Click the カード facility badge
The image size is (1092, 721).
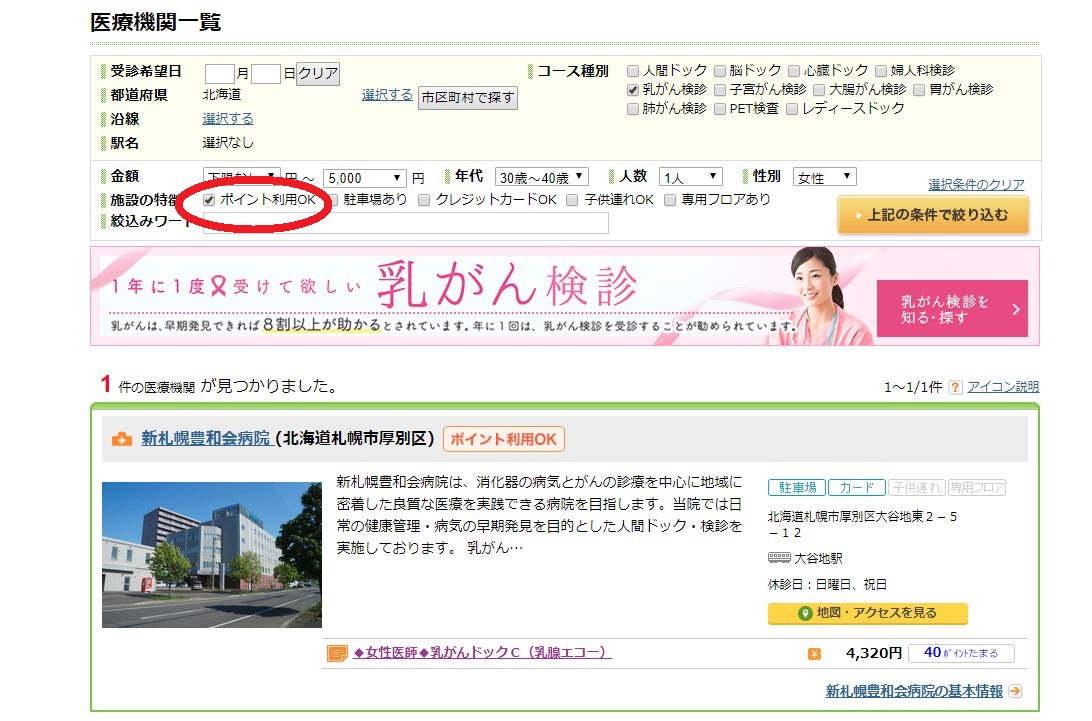(x=856, y=488)
